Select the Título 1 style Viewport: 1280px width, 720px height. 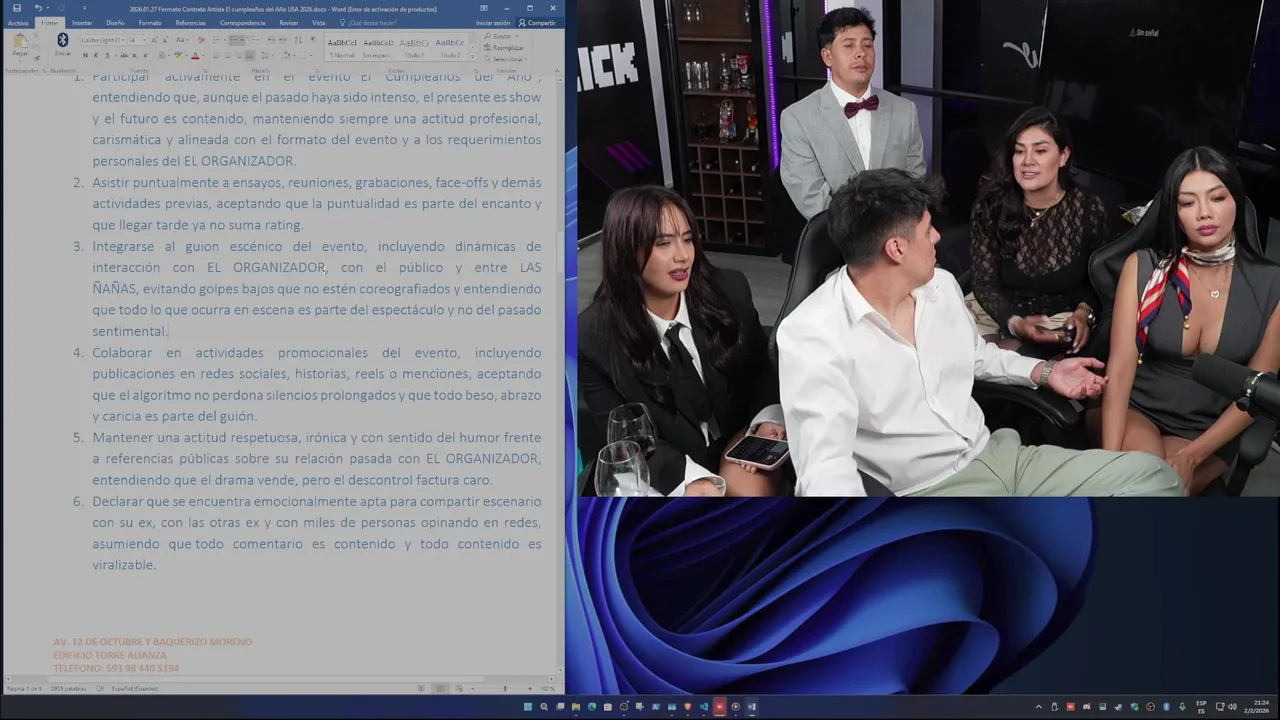click(414, 47)
